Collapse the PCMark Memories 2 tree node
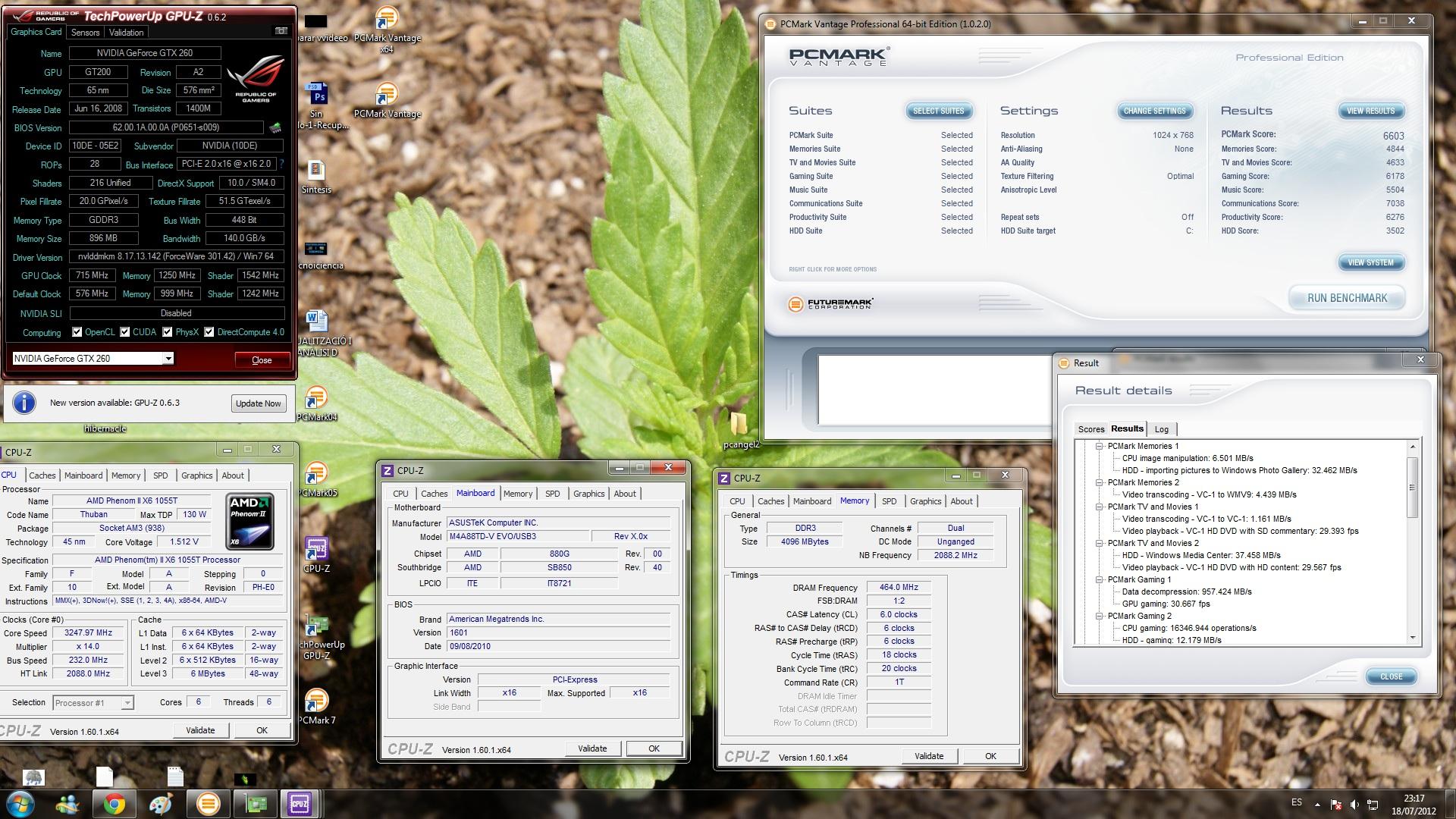This screenshot has width=1456, height=819. (1098, 482)
